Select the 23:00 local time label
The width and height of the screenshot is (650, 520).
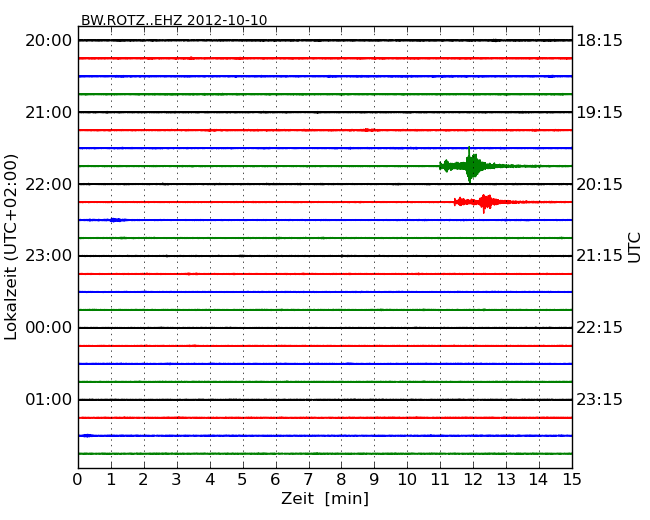pyautogui.click(x=49, y=256)
